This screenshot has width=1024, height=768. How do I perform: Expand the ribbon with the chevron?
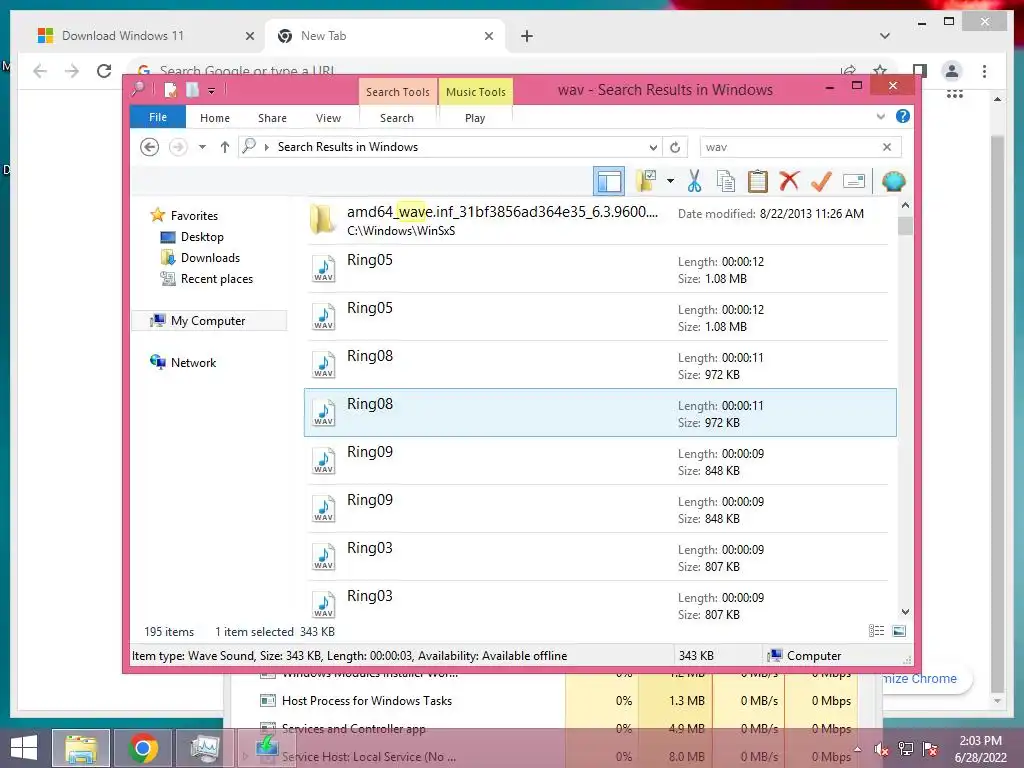click(x=881, y=116)
